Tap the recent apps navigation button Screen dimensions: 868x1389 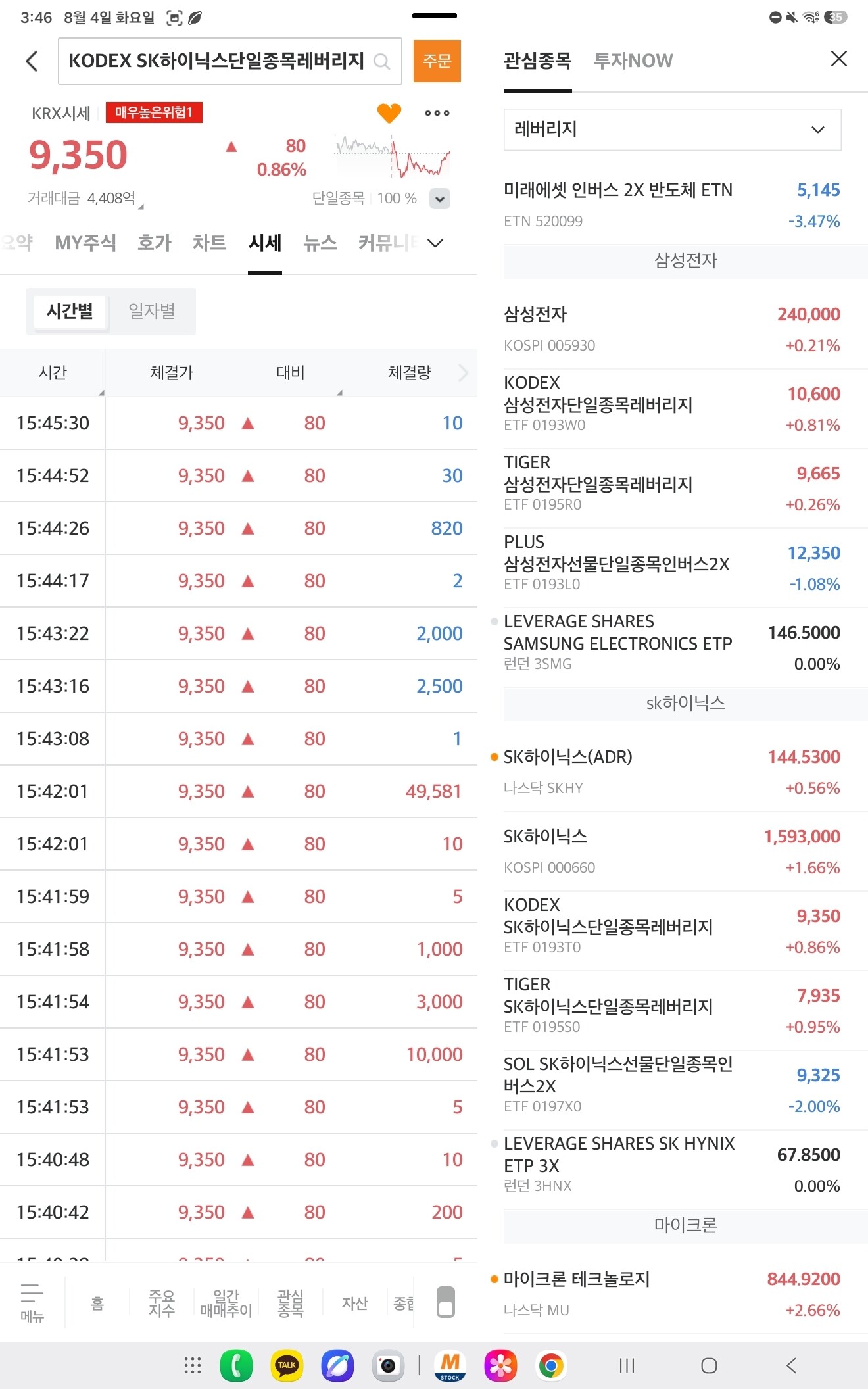pyautogui.click(x=627, y=1365)
